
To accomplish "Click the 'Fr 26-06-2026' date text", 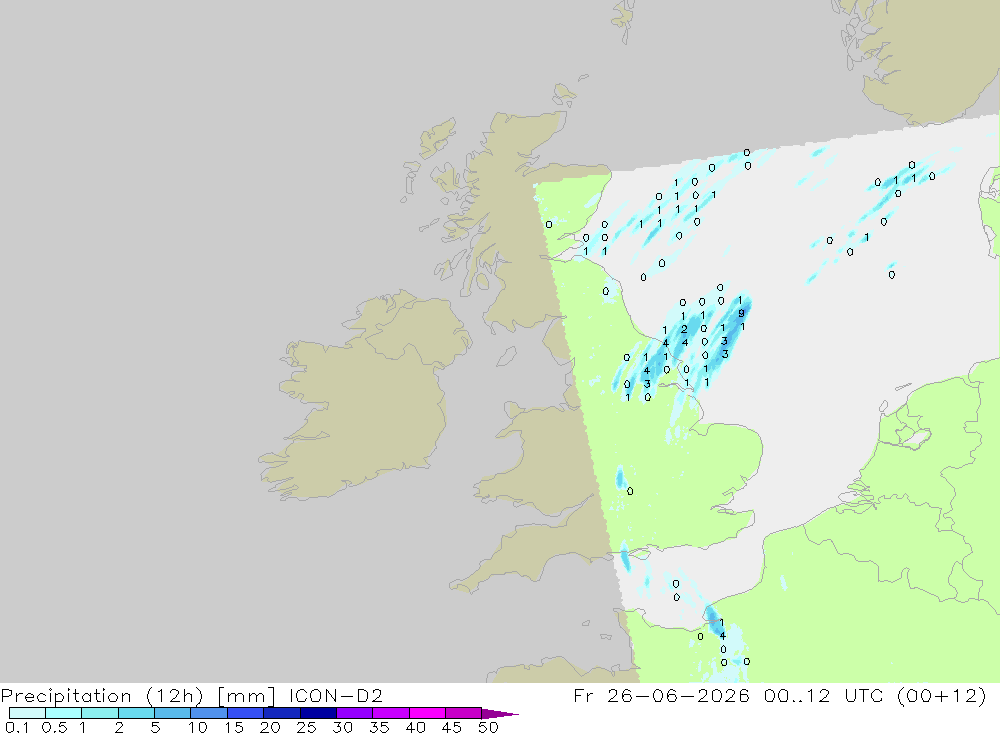I will click(x=661, y=695).
